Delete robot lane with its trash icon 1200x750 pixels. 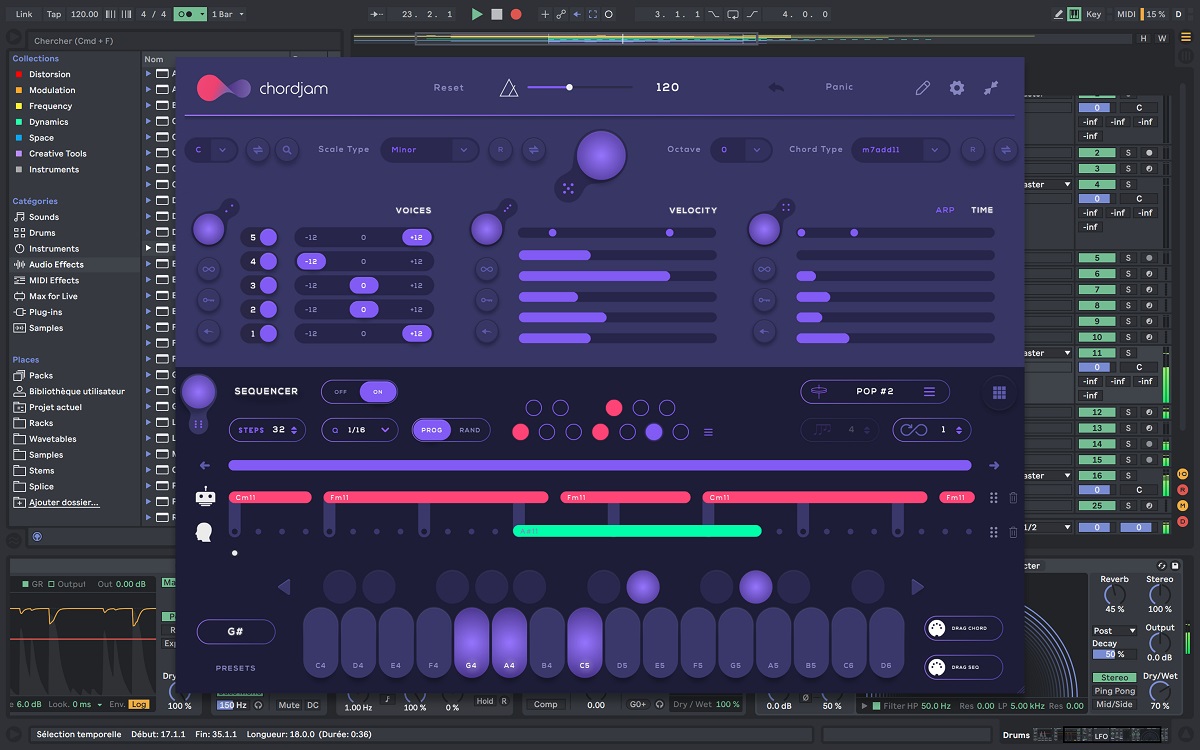coord(1013,498)
